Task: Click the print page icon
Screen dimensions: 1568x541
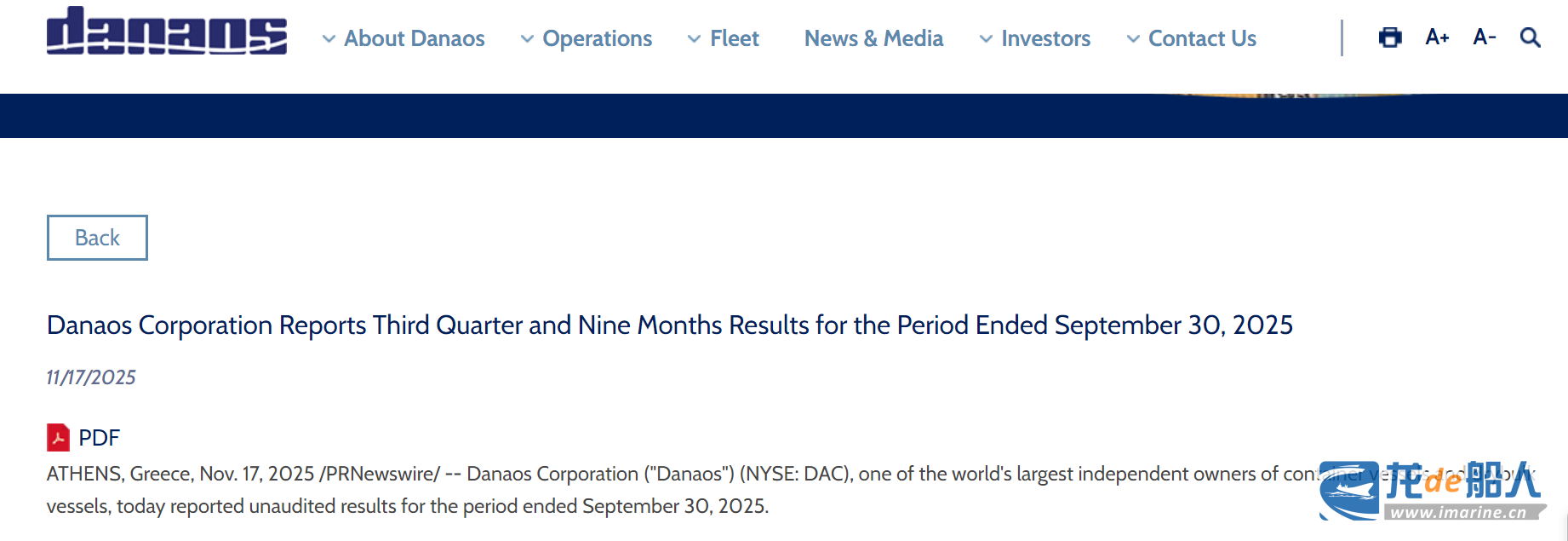Action: point(1390,37)
